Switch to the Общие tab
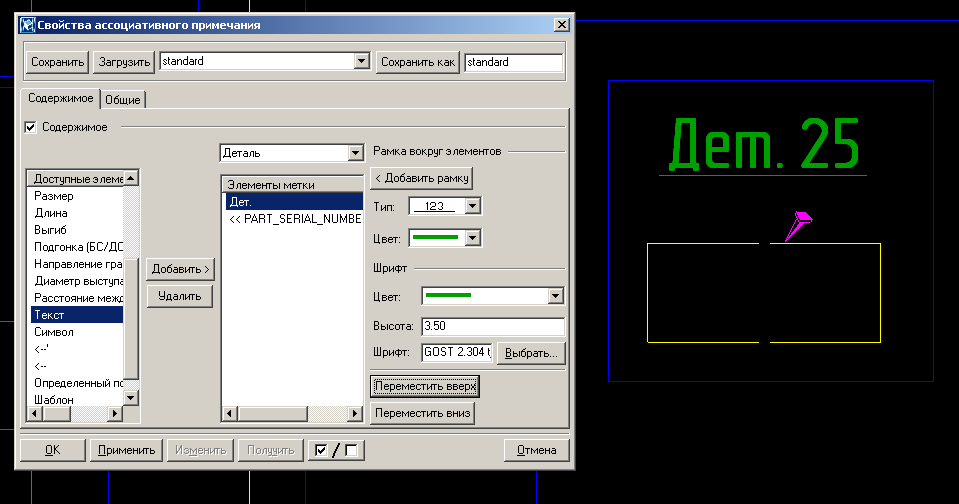959x504 pixels. point(123,100)
